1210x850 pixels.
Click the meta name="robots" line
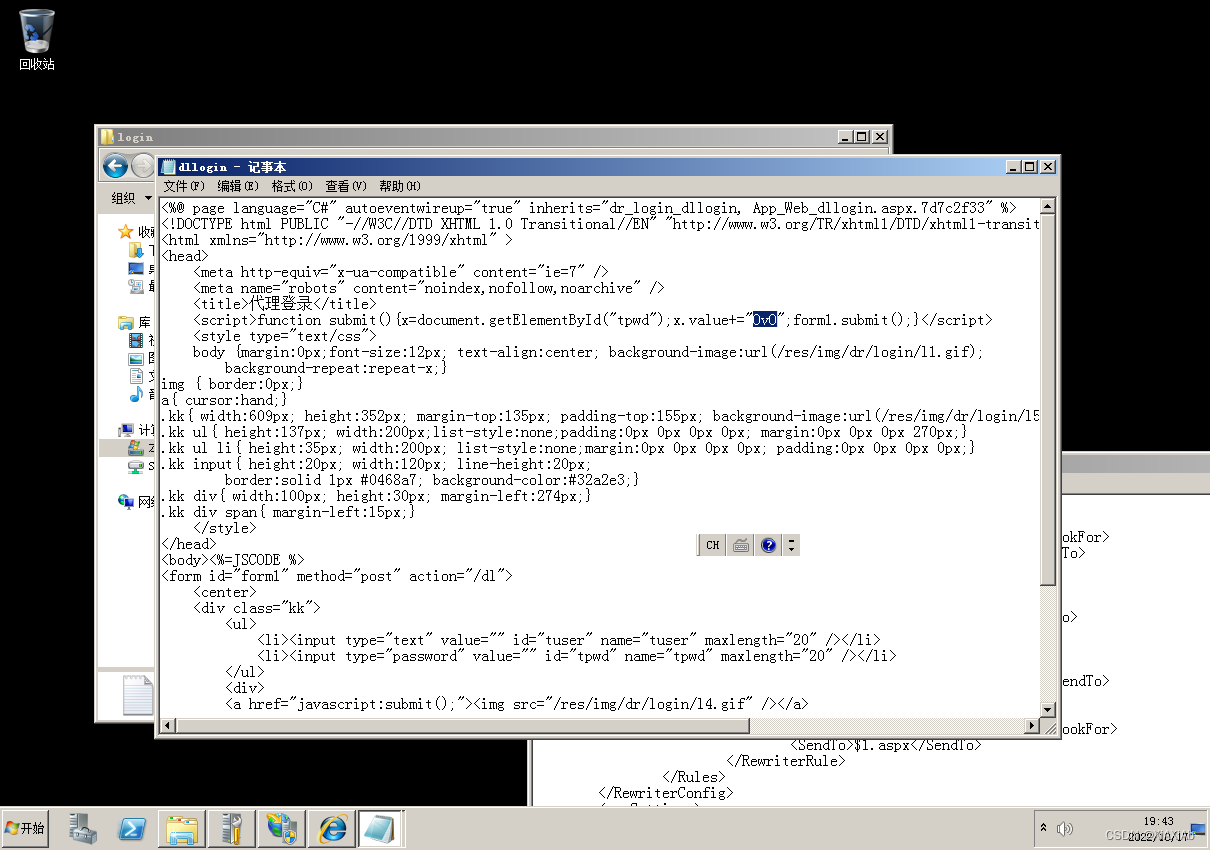pos(428,288)
